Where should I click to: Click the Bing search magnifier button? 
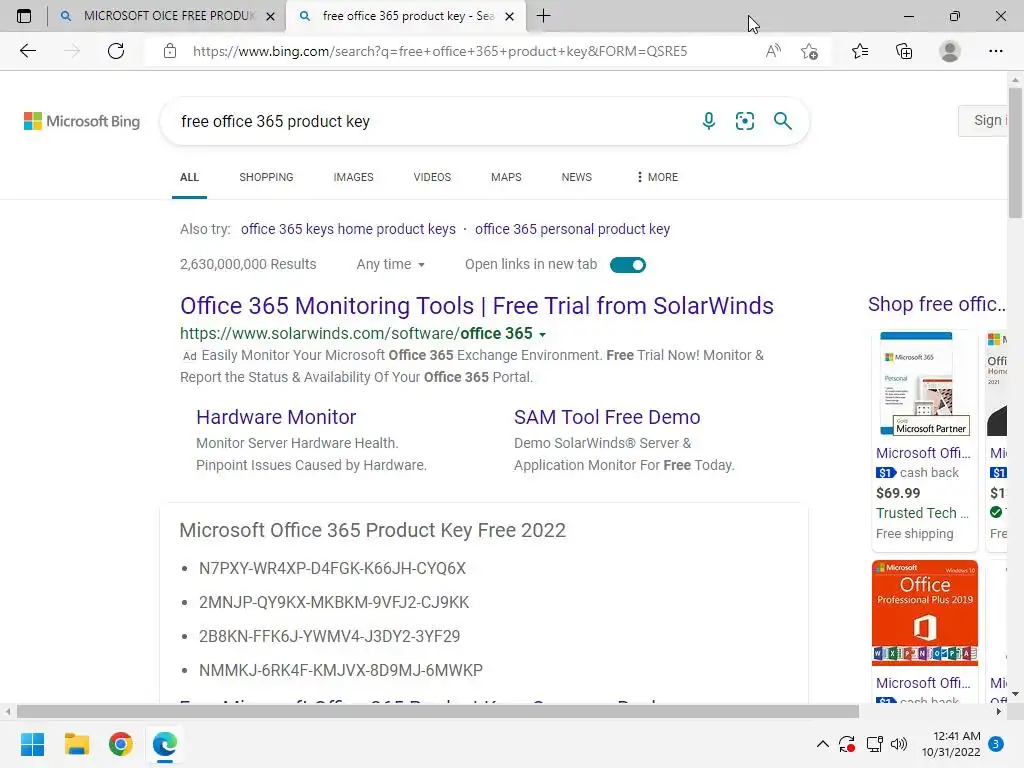[782, 121]
